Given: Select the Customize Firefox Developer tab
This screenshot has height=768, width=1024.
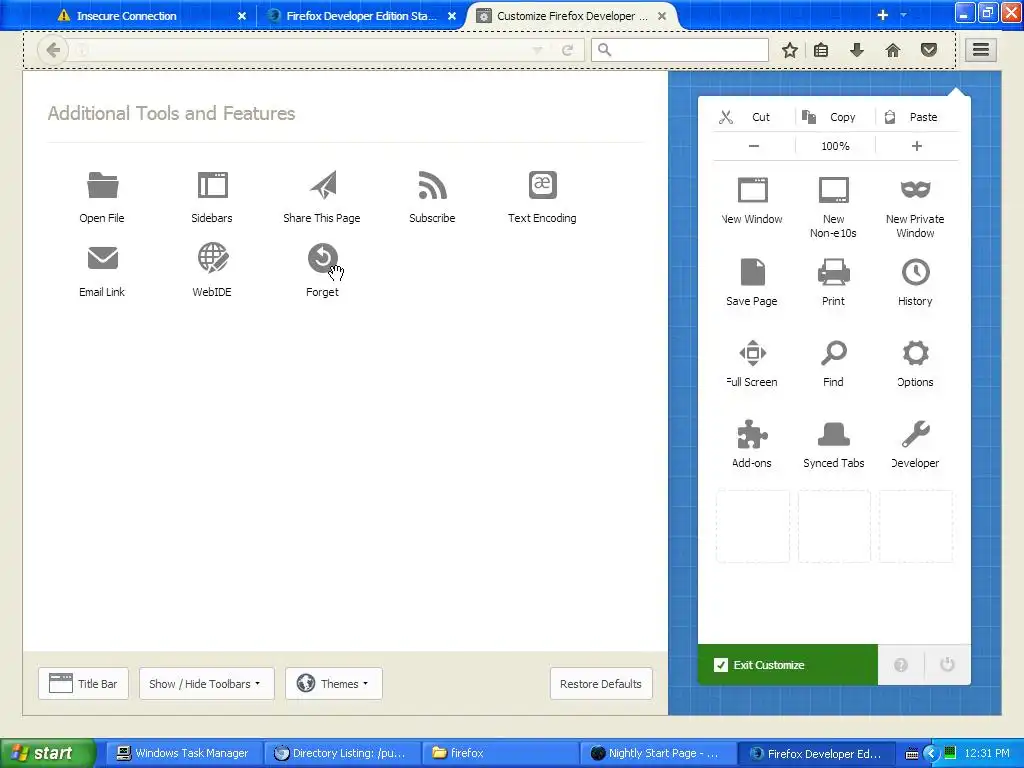Looking at the screenshot, I should [571, 16].
